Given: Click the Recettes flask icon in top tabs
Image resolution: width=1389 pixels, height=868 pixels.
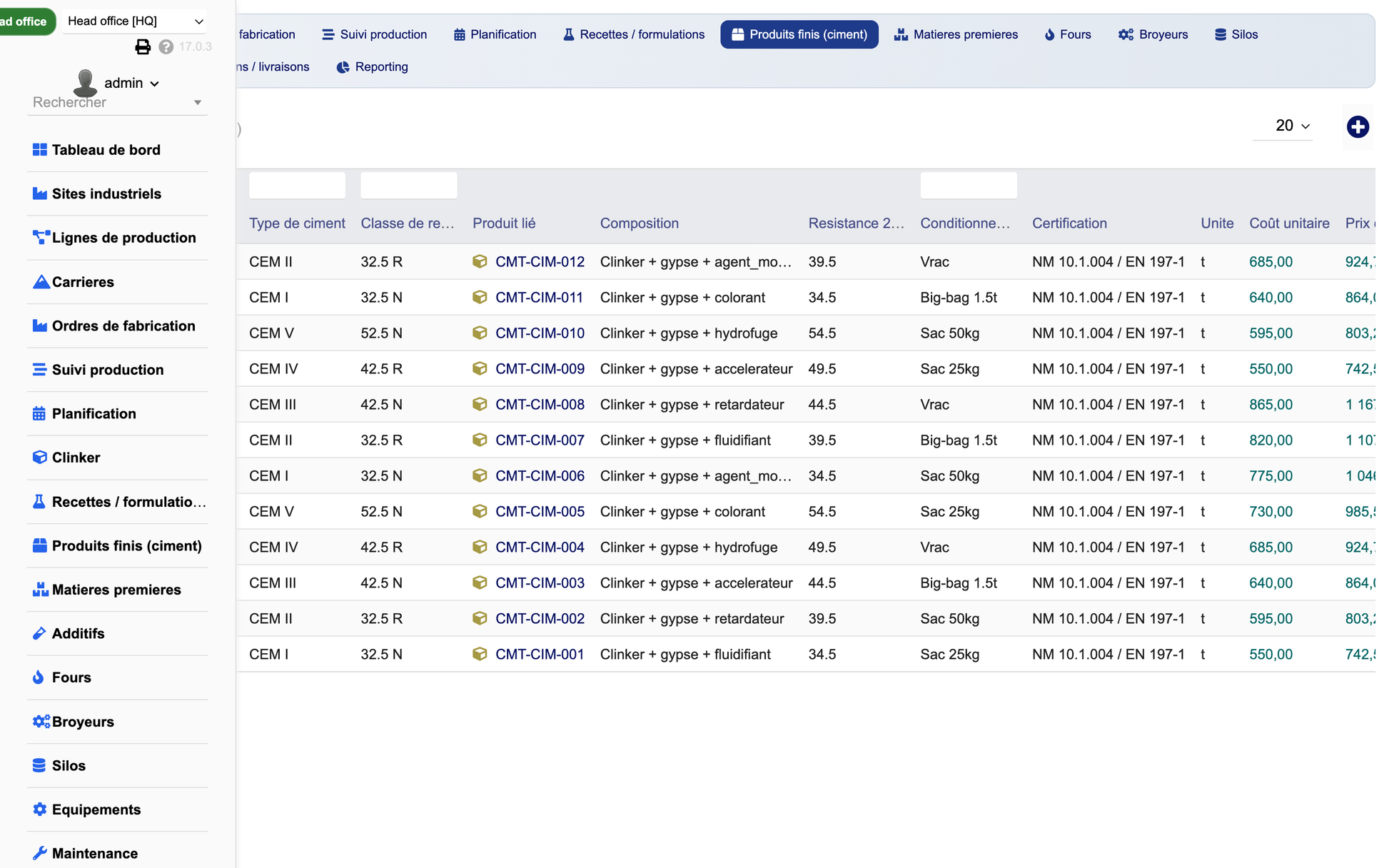Looking at the screenshot, I should (569, 35).
